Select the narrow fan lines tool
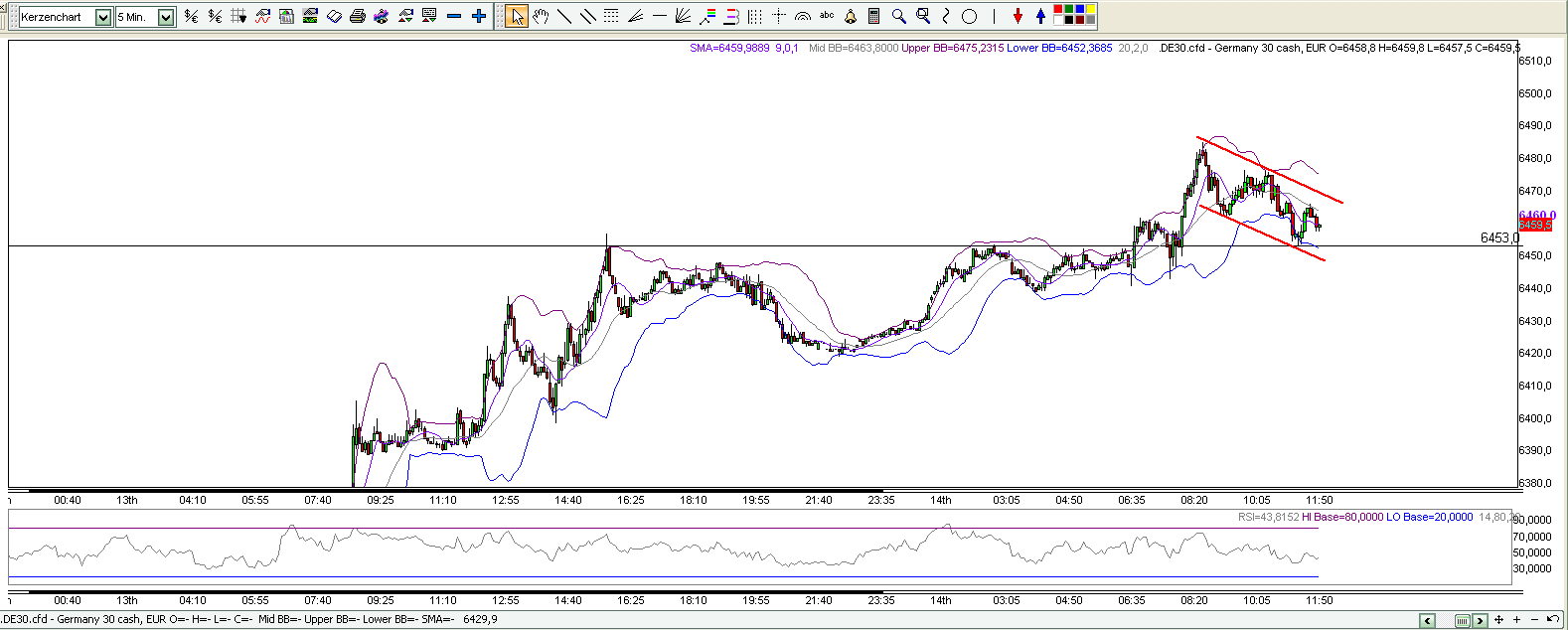 636,16
